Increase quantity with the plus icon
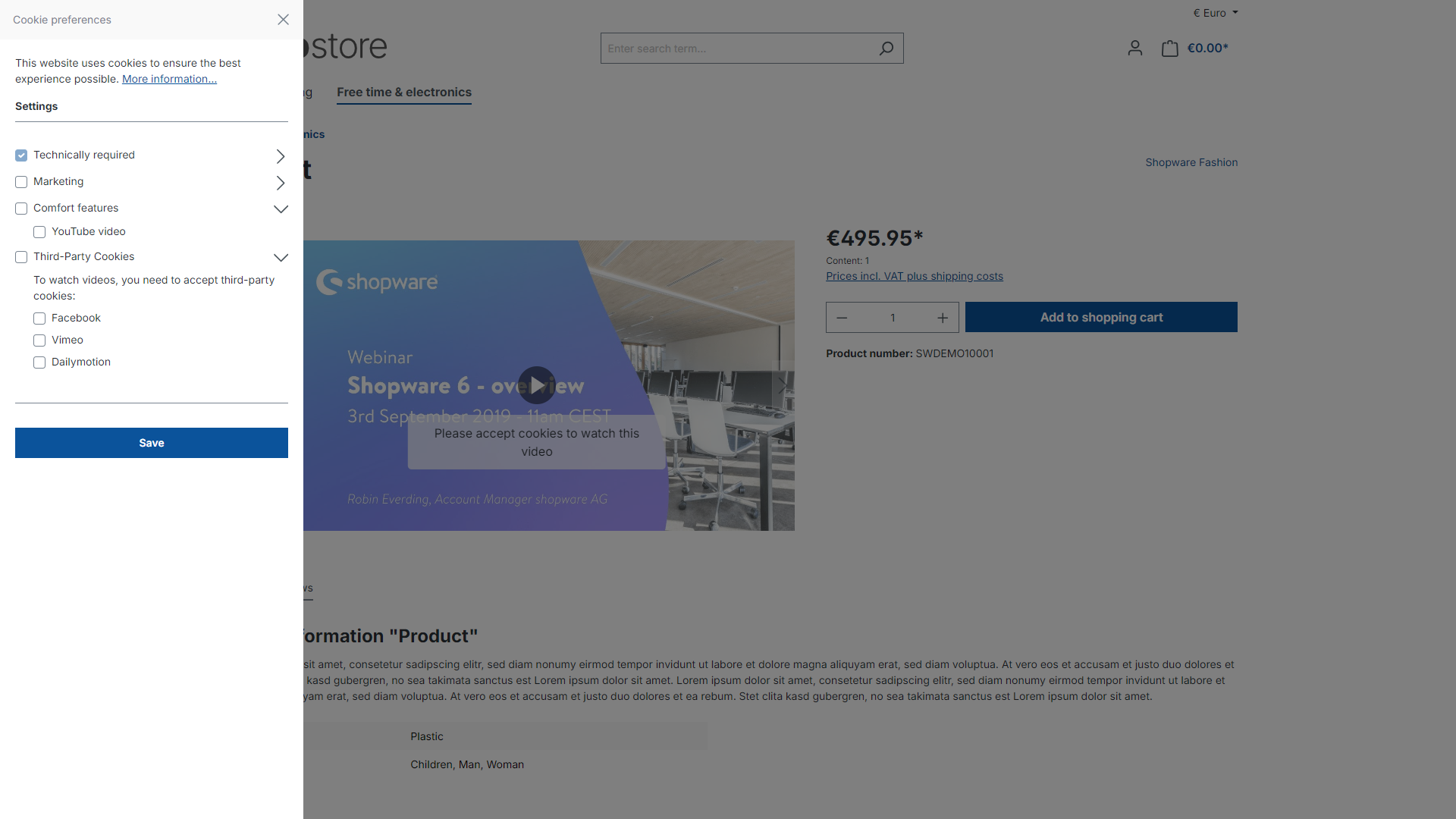 tap(943, 318)
